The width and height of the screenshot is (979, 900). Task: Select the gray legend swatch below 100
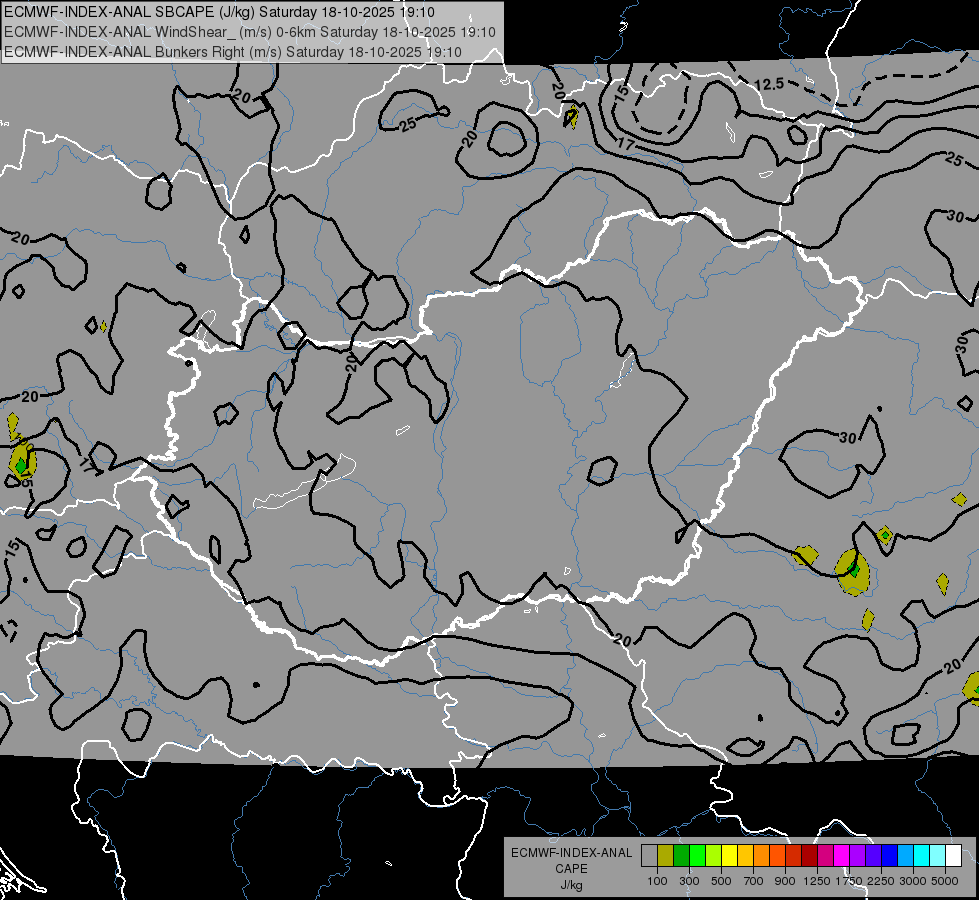point(649,856)
